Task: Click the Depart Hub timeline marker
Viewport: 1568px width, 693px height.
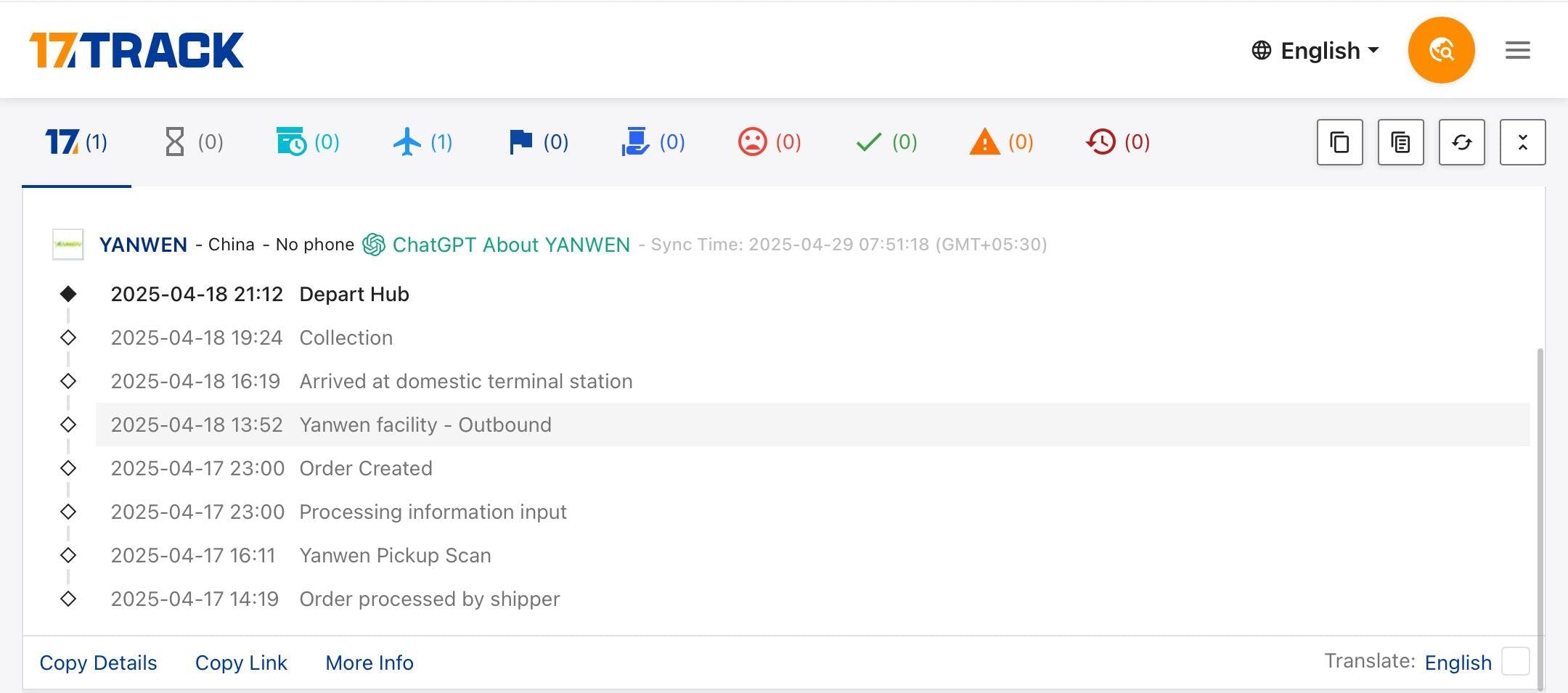Action: point(68,294)
